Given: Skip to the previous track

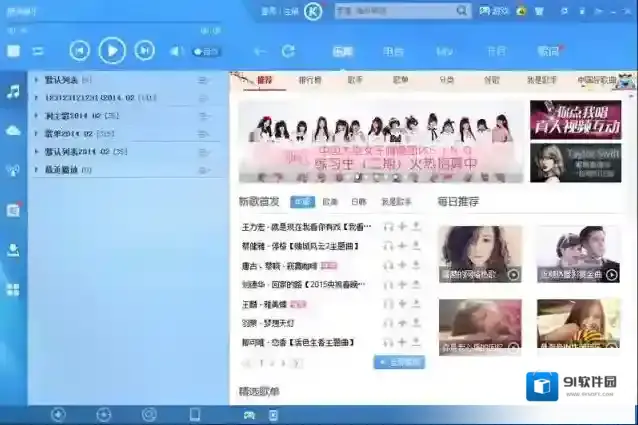Looking at the screenshot, I should pos(80,50).
